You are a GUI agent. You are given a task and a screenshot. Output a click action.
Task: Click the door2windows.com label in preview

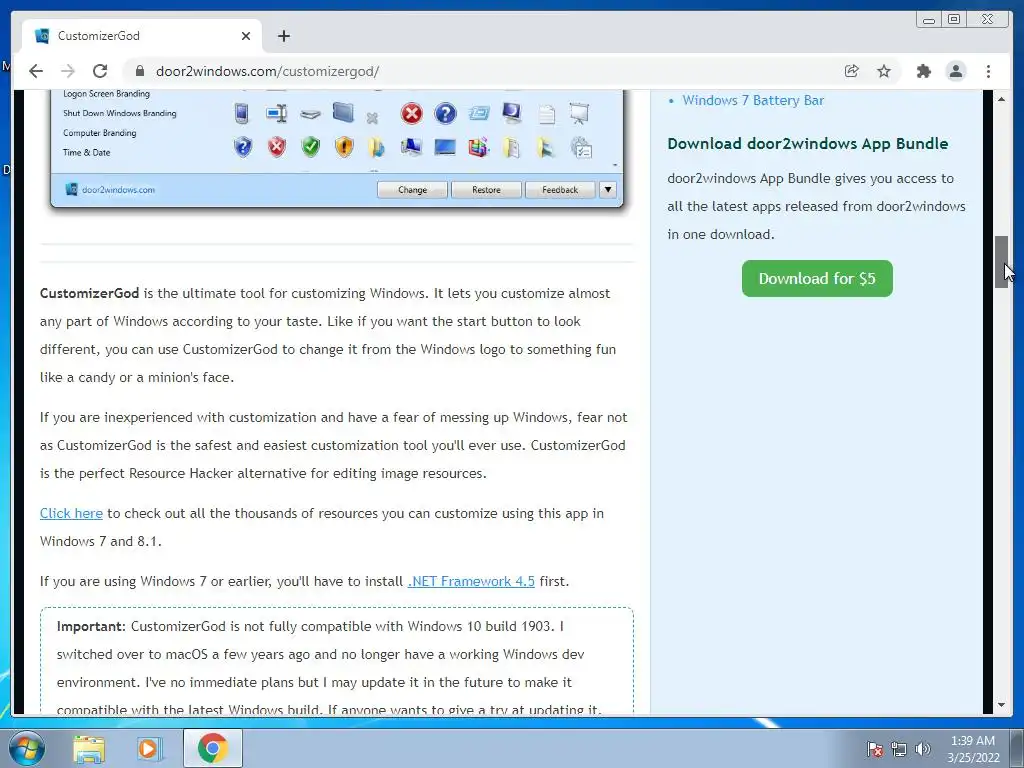(118, 189)
